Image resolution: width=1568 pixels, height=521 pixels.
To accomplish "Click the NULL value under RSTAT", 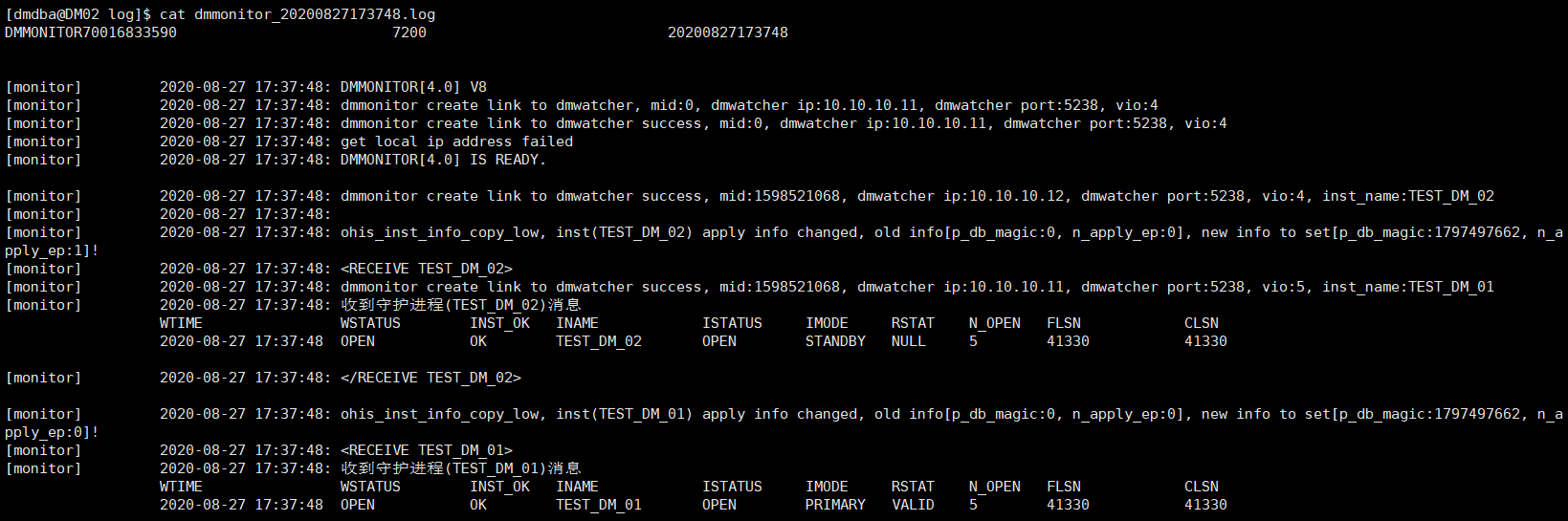I will click(x=909, y=341).
